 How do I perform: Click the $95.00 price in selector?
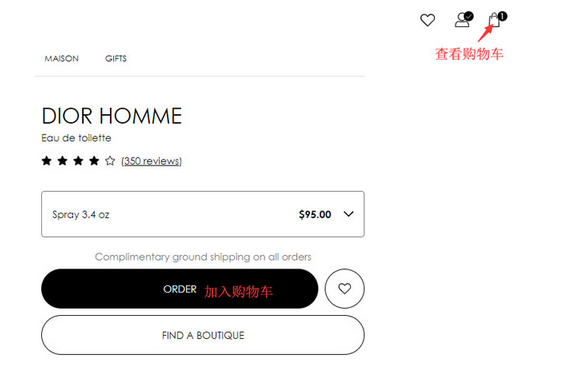point(315,215)
